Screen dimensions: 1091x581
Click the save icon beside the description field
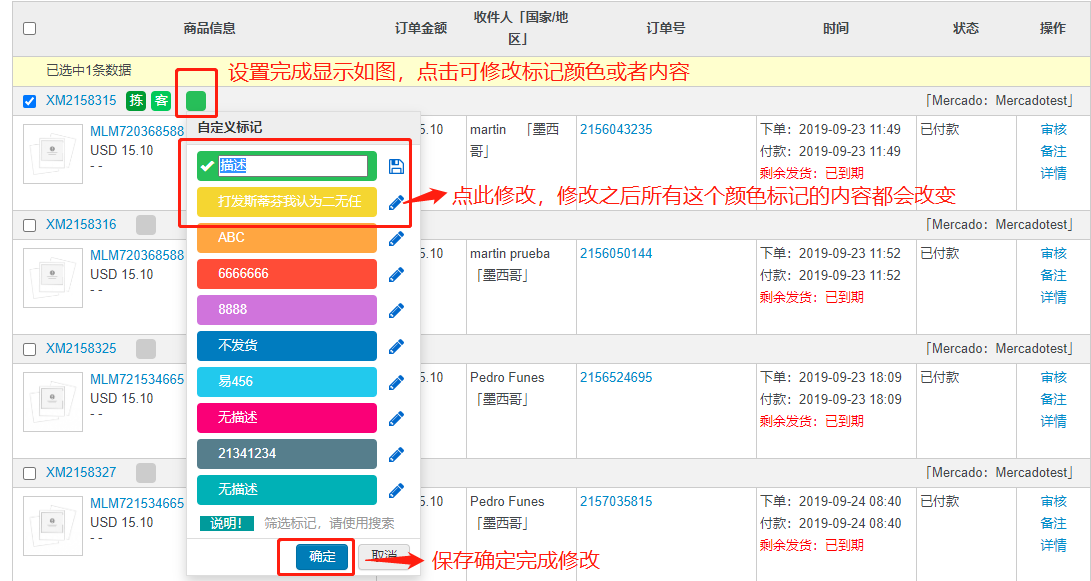396,167
